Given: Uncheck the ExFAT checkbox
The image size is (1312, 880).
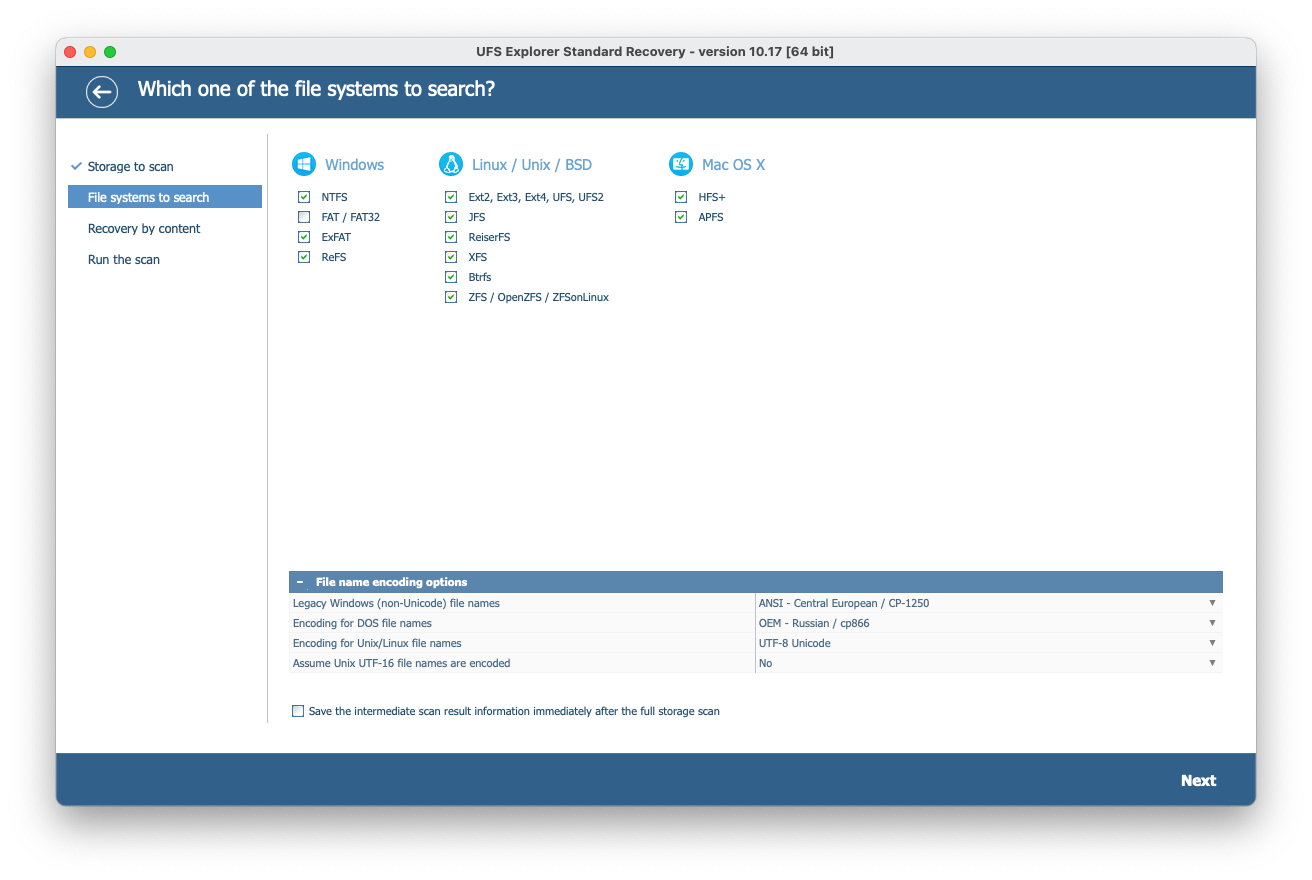Looking at the screenshot, I should pos(304,237).
